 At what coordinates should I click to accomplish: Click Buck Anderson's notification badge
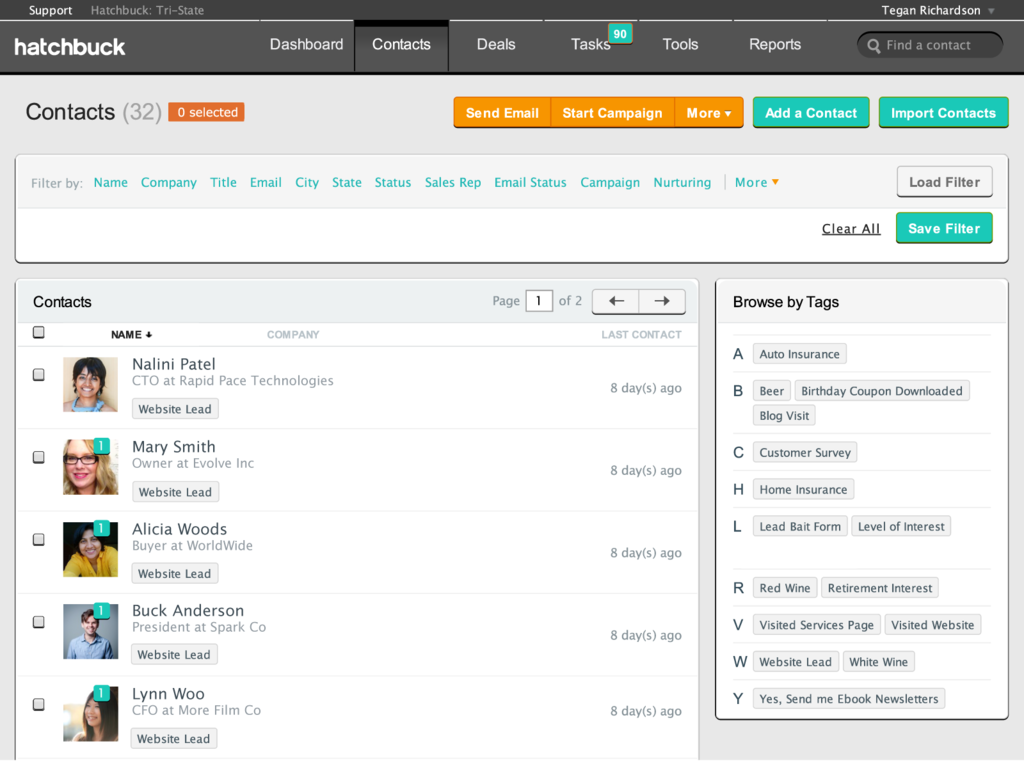pyautogui.click(x=101, y=611)
